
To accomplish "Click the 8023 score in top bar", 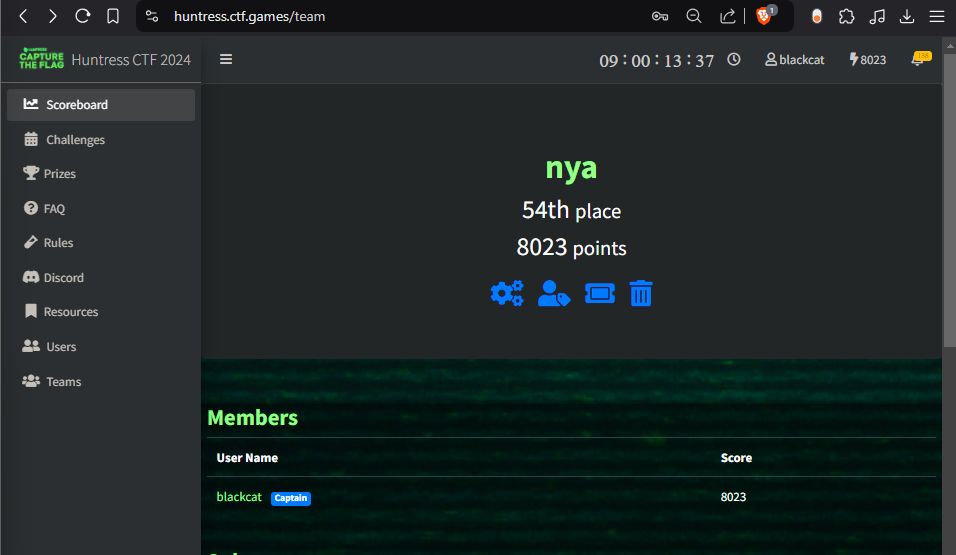I will tap(868, 60).
